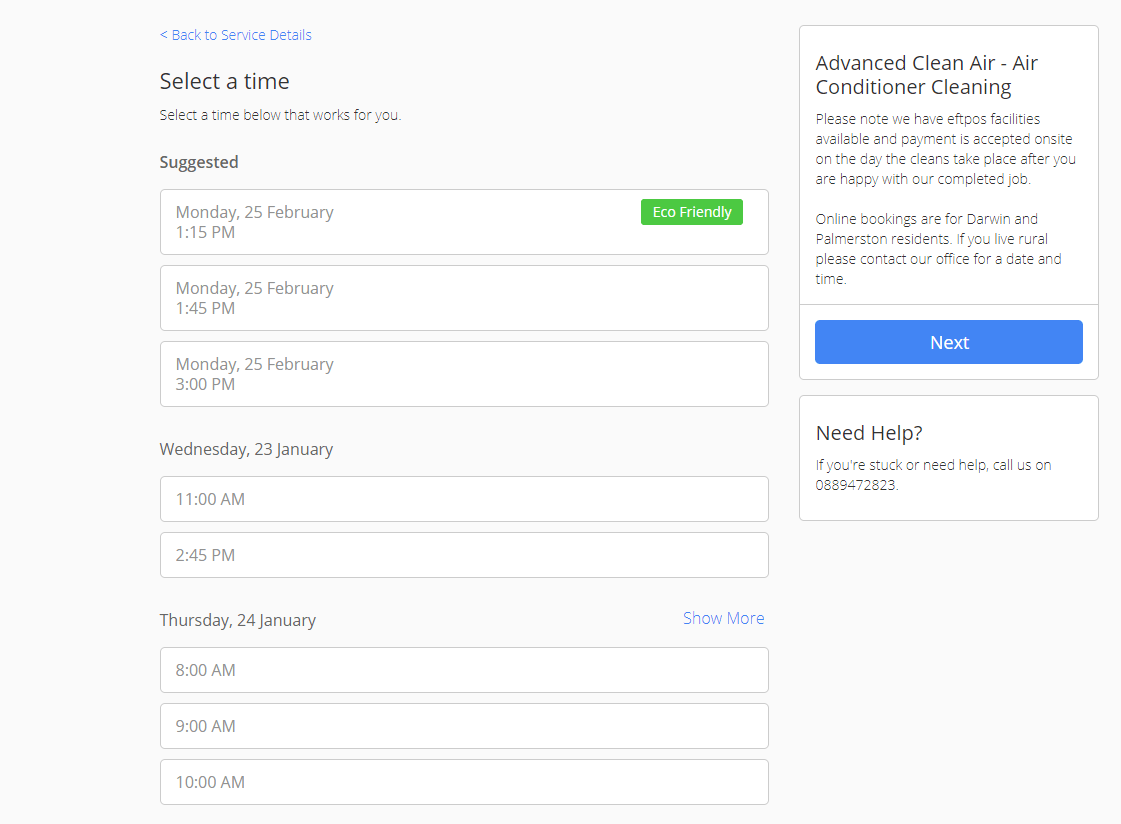Choose Monday 25 February 1:45 PM slot
This screenshot has height=824, width=1121.
pyautogui.click(x=464, y=298)
